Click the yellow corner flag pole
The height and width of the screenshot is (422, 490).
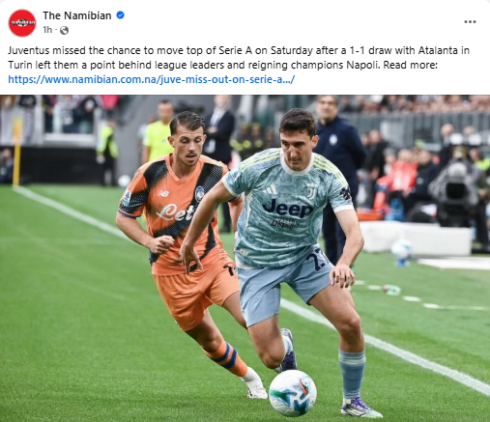coord(17,152)
